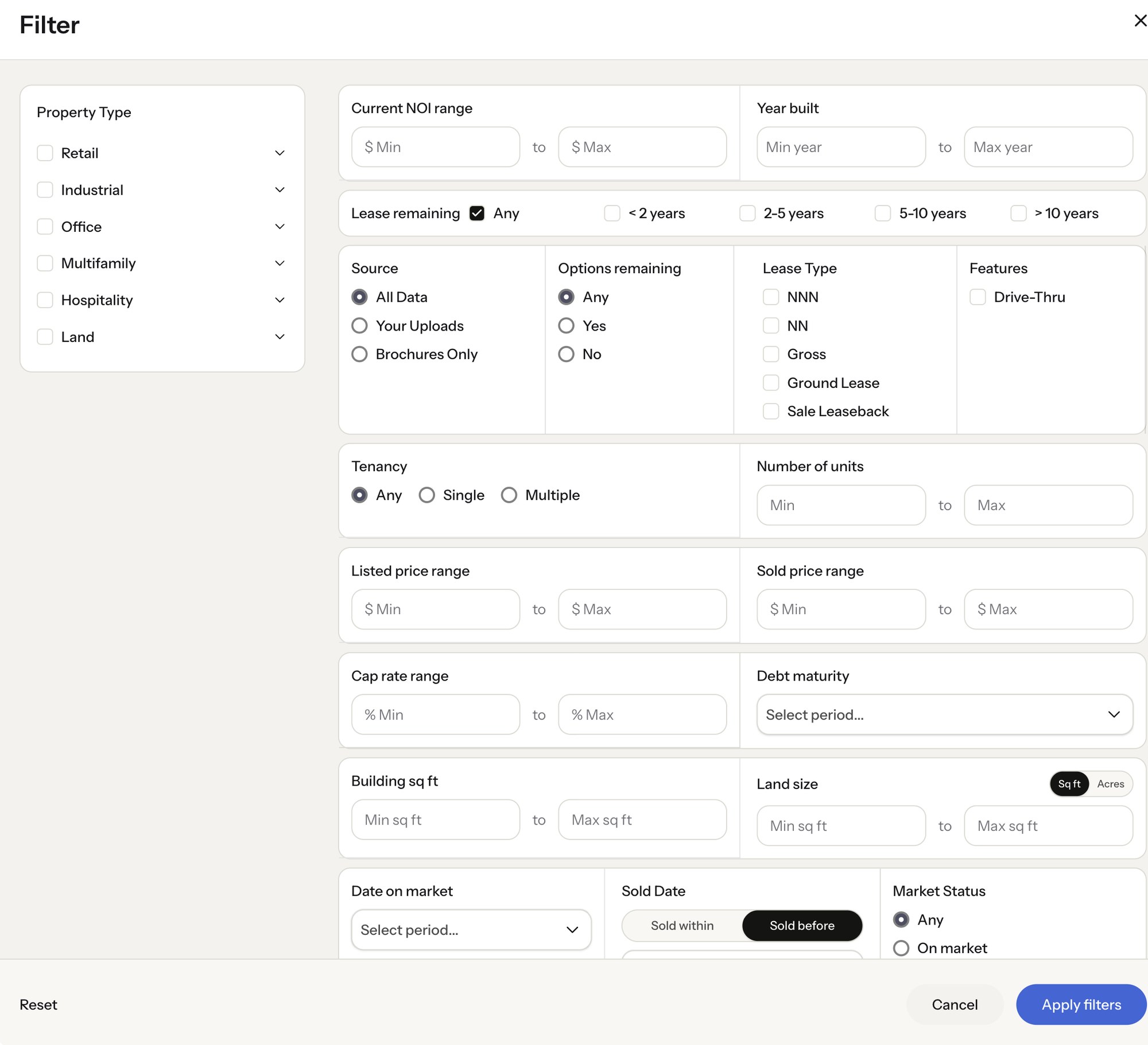This screenshot has width=1148, height=1045.
Task: Select All Data source radio
Action: 359,297
